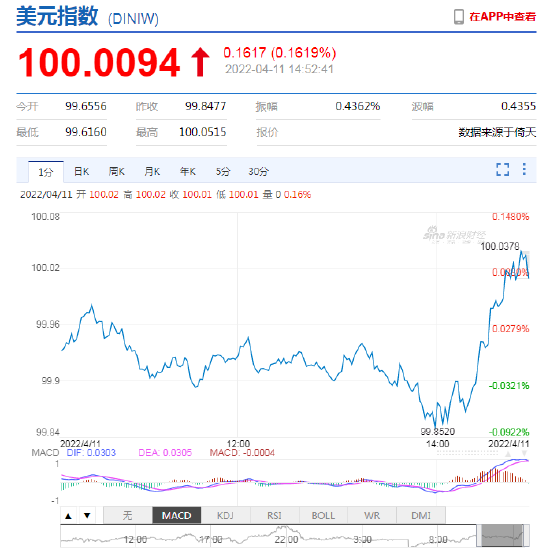This screenshot has width=550, height=549.
Task: Click the 0.1480% percent axis label
Action: point(510,216)
